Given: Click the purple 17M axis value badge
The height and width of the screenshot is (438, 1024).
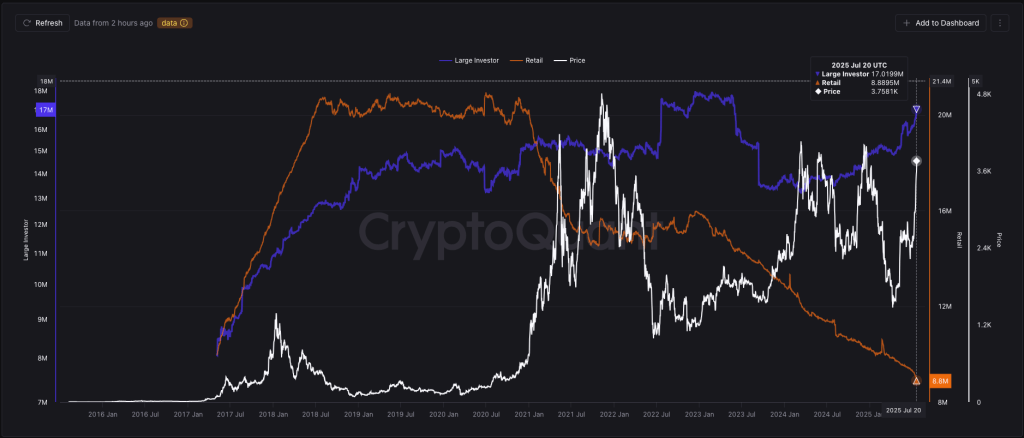Looking at the screenshot, I should (x=46, y=110).
